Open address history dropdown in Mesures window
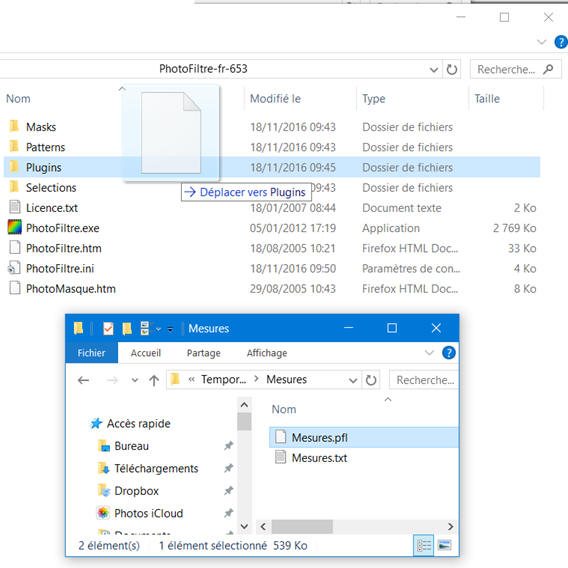Image resolution: width=568 pixels, height=568 pixels. click(353, 380)
